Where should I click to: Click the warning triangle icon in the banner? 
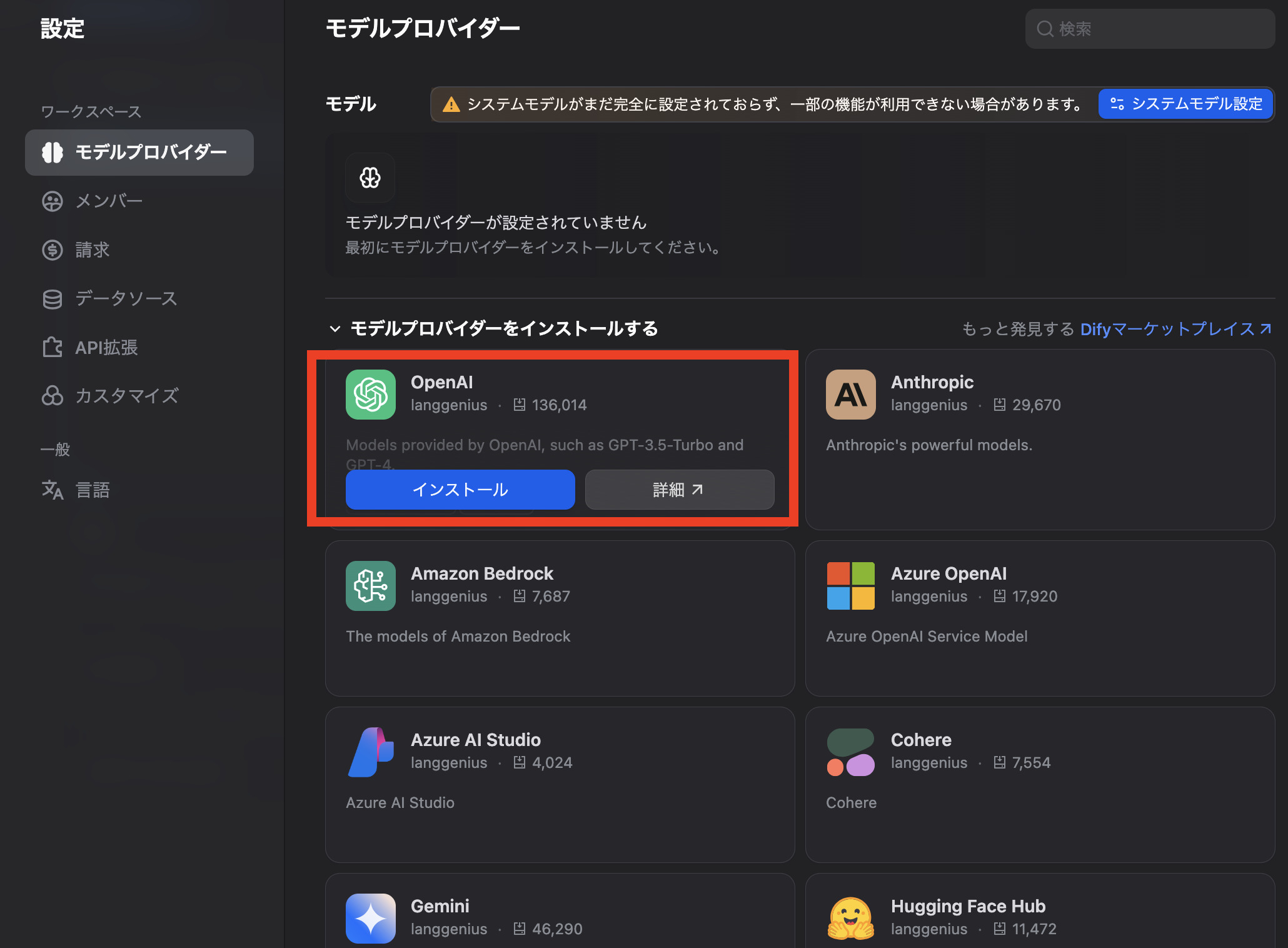451,104
